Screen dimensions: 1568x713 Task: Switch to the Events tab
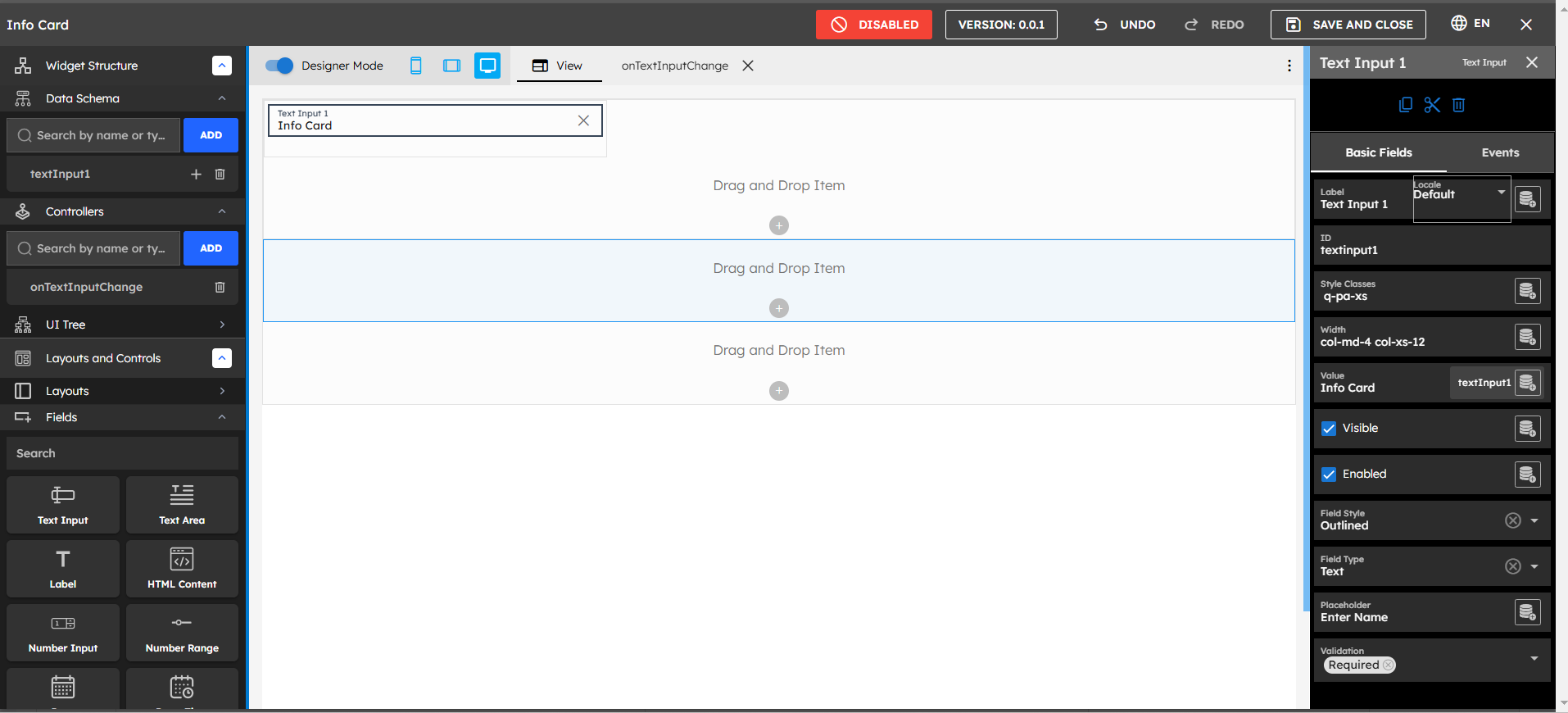pos(1500,152)
